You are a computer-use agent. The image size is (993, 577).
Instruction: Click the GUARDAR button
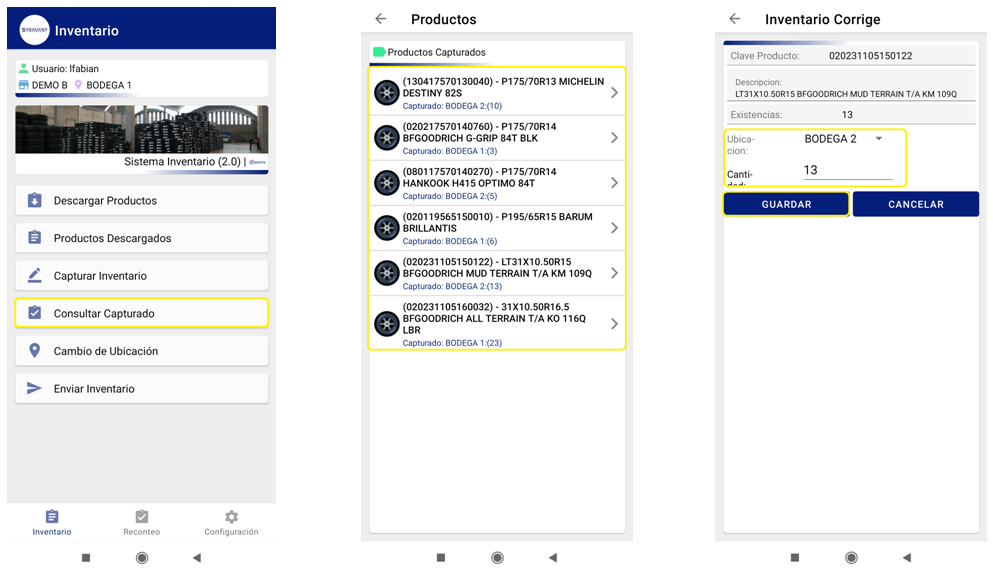(x=786, y=204)
